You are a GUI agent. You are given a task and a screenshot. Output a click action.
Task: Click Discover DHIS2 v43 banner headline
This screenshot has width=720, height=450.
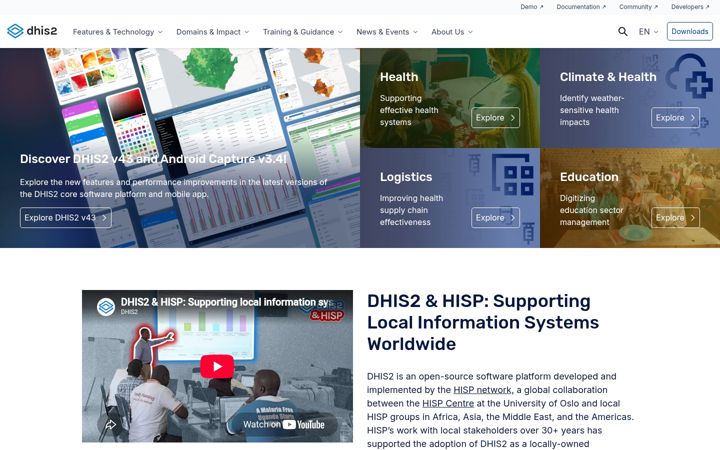153,159
